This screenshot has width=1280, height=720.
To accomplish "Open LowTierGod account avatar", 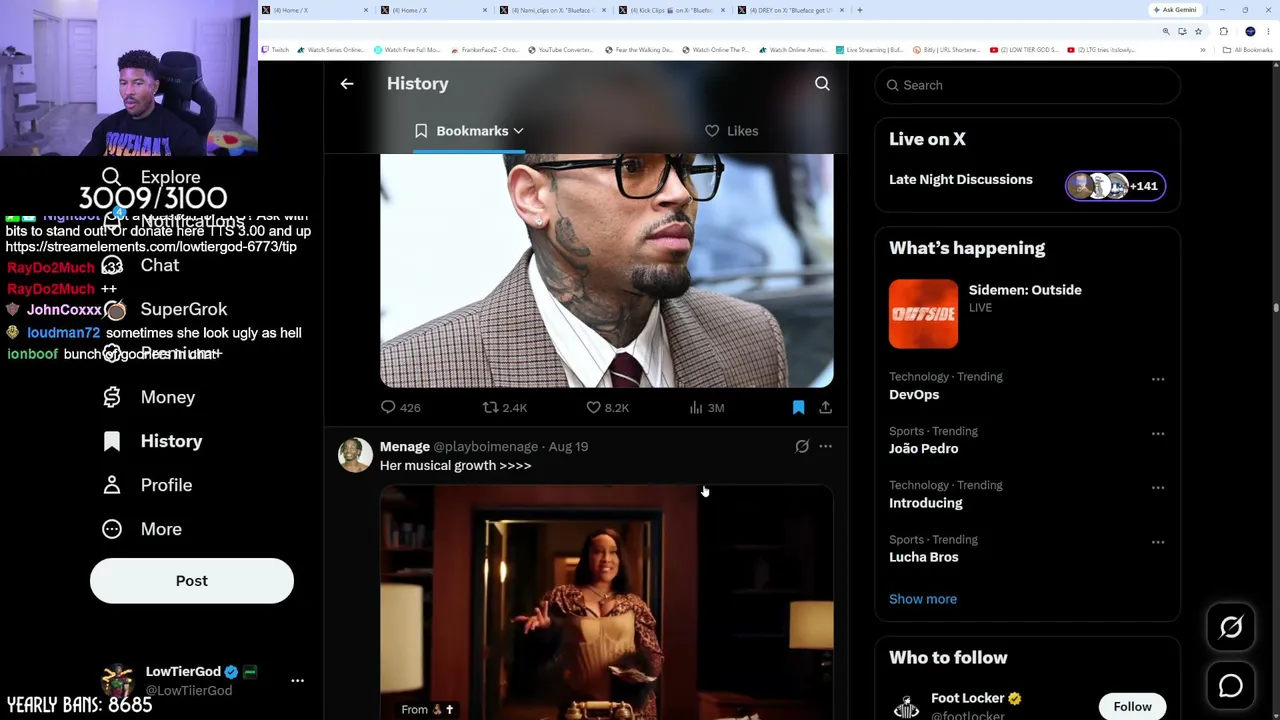I will click(117, 680).
